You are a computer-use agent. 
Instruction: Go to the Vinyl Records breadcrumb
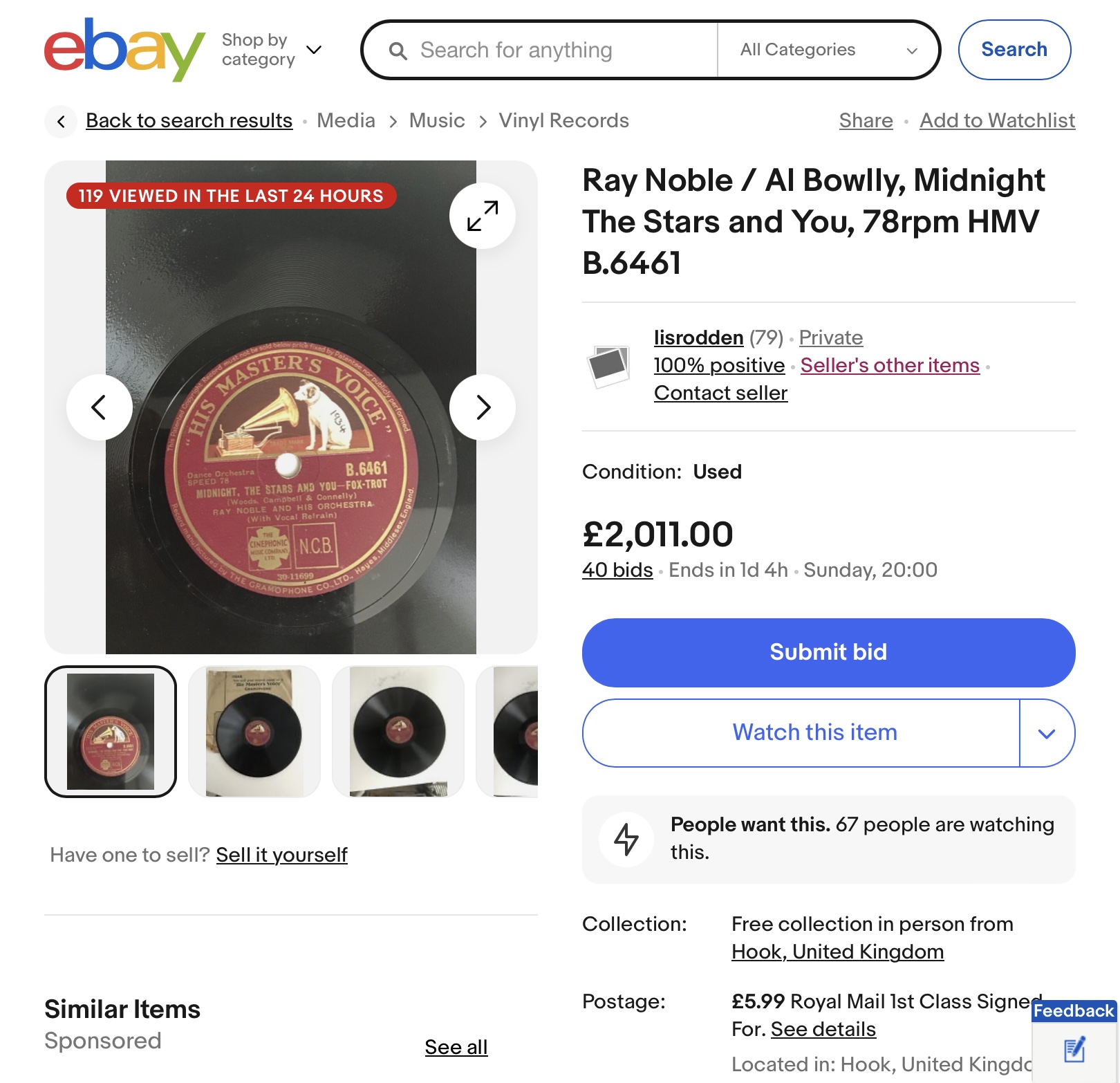tap(563, 121)
